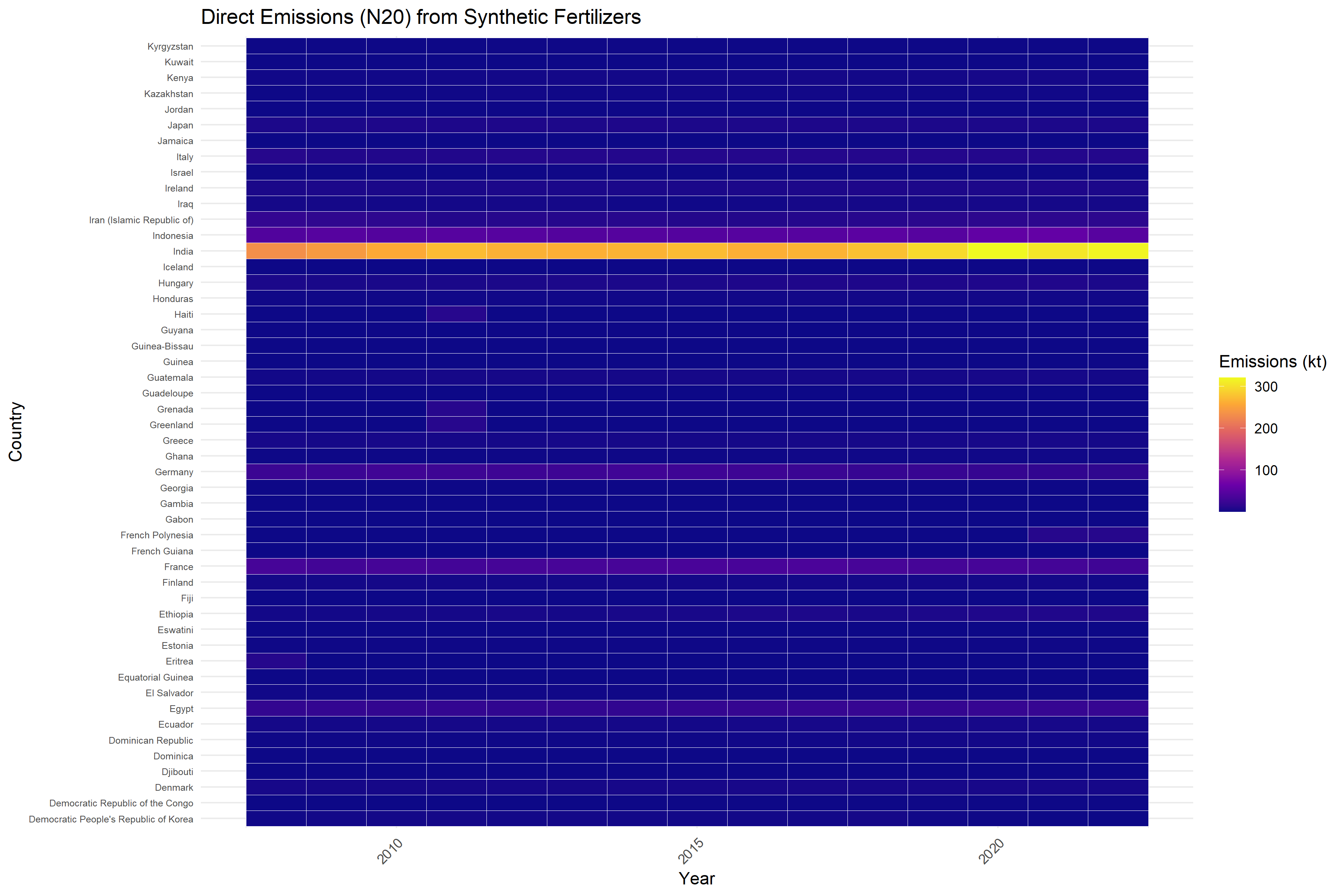Image resolution: width=1344 pixels, height=896 pixels.
Task: Click the Ireland country label
Action: click(x=179, y=189)
